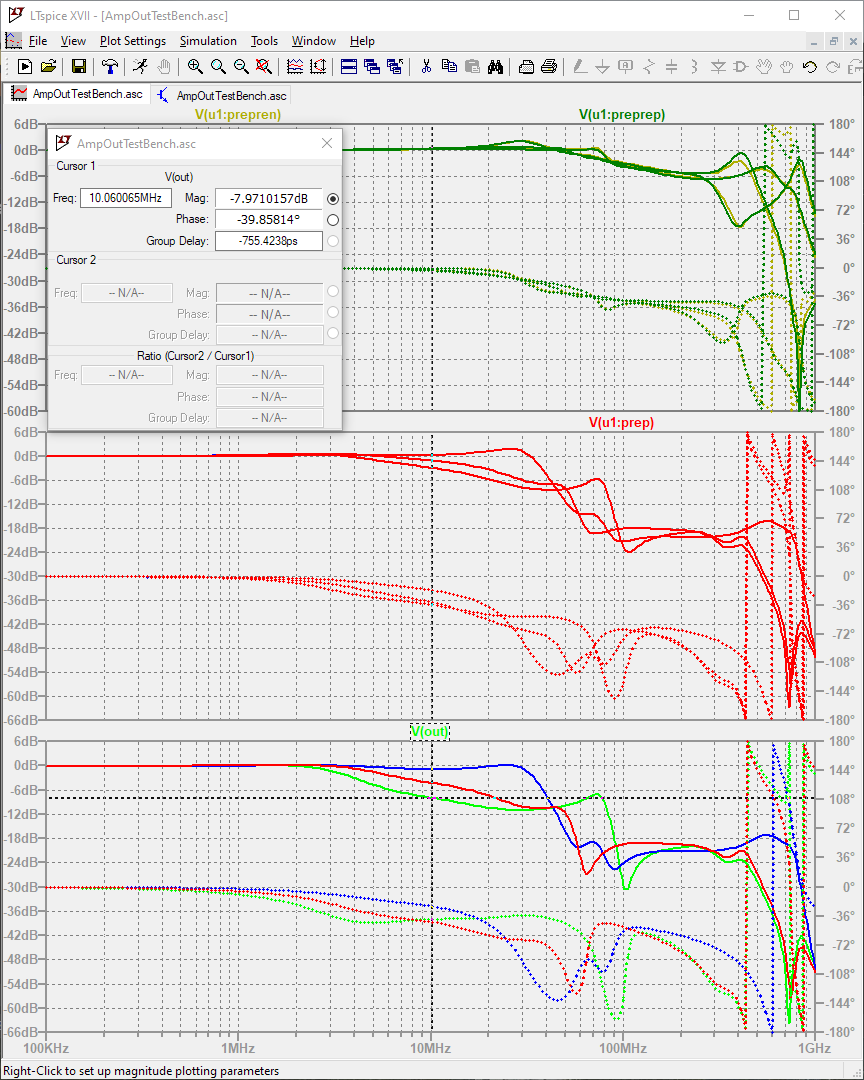Click the Capacitor toolbar icon
Image resolution: width=864 pixels, height=1080 pixels.
(x=671, y=67)
